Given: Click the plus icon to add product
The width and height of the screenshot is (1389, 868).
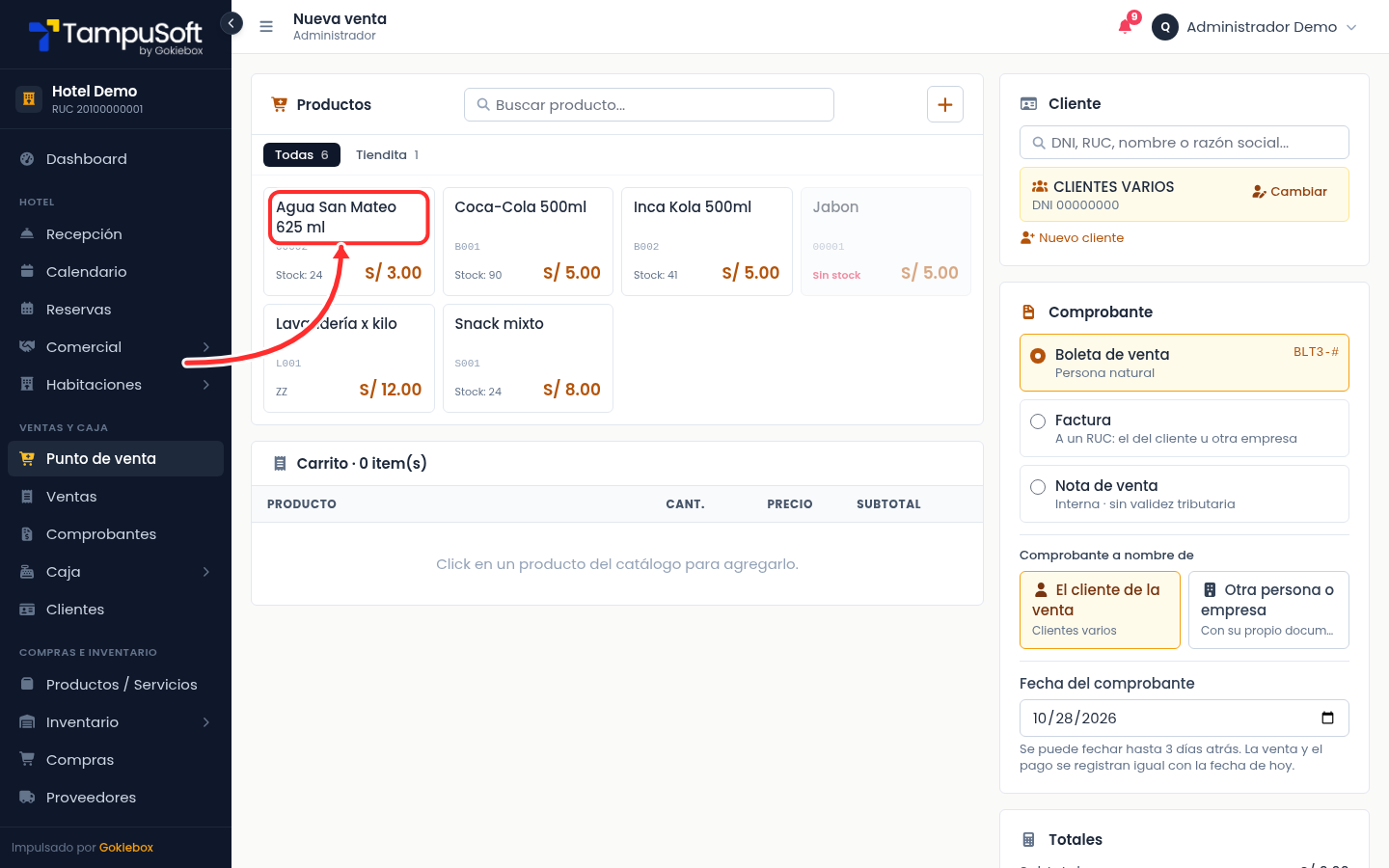Looking at the screenshot, I should coord(945,104).
